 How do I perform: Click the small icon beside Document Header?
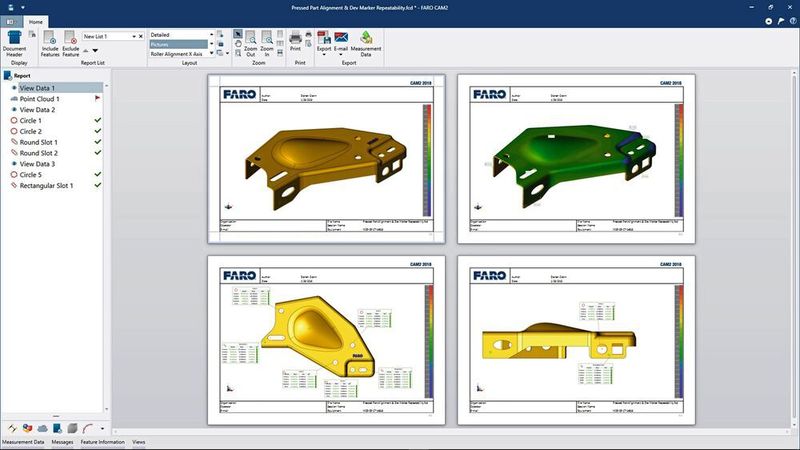pos(32,34)
